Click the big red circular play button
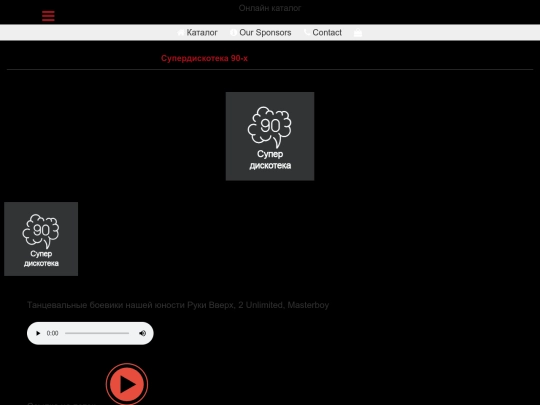Viewport: 540px width, 405px height. [127, 384]
